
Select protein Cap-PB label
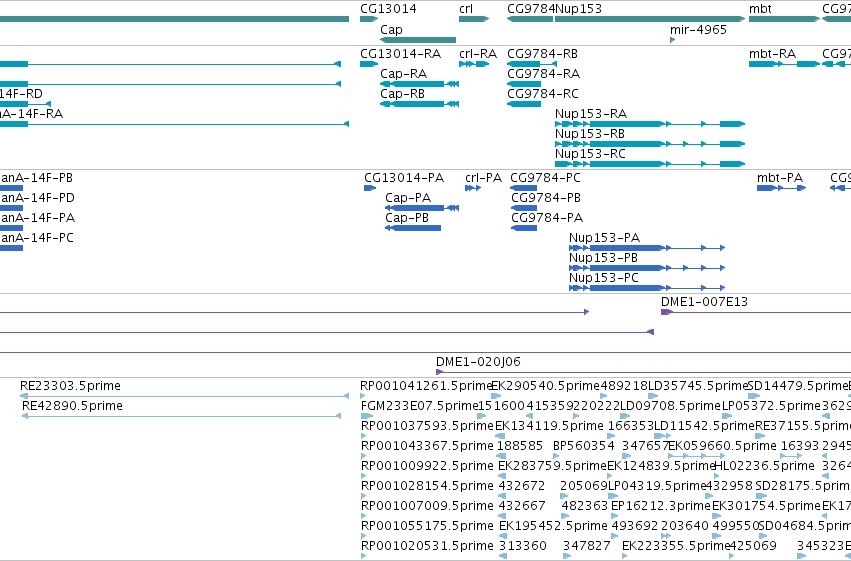coord(407,218)
